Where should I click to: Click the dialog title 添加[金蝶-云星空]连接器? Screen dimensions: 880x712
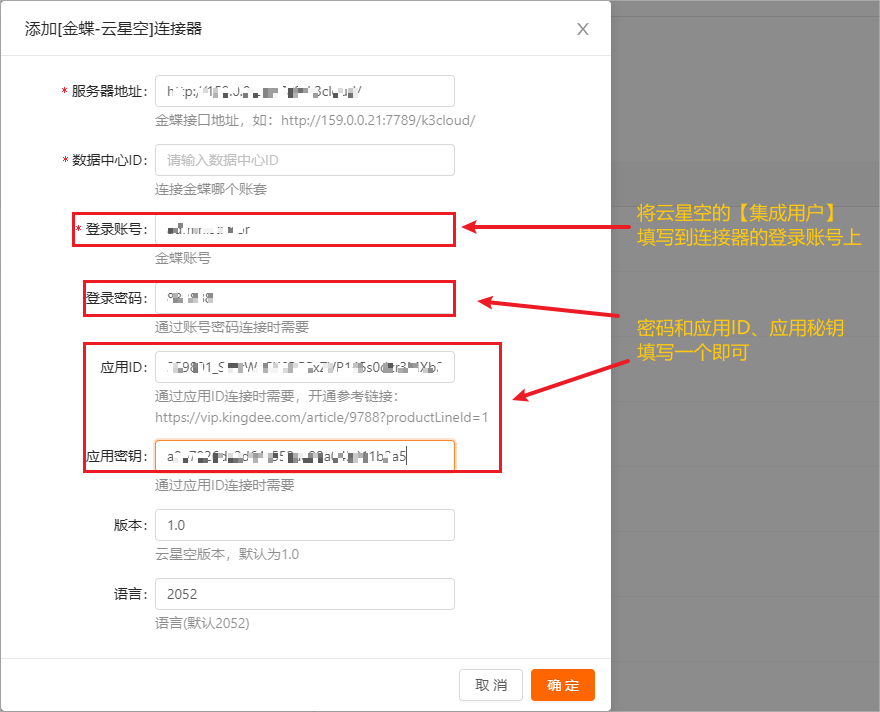(x=113, y=29)
